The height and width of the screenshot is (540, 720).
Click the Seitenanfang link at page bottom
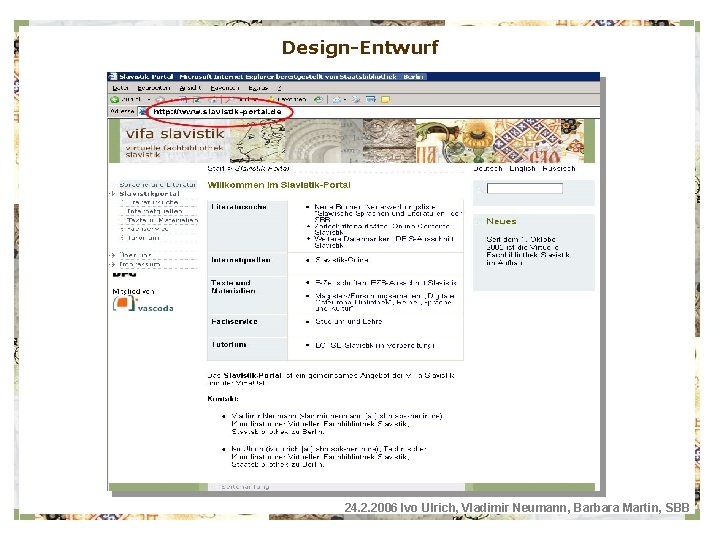pyautogui.click(x=245, y=486)
